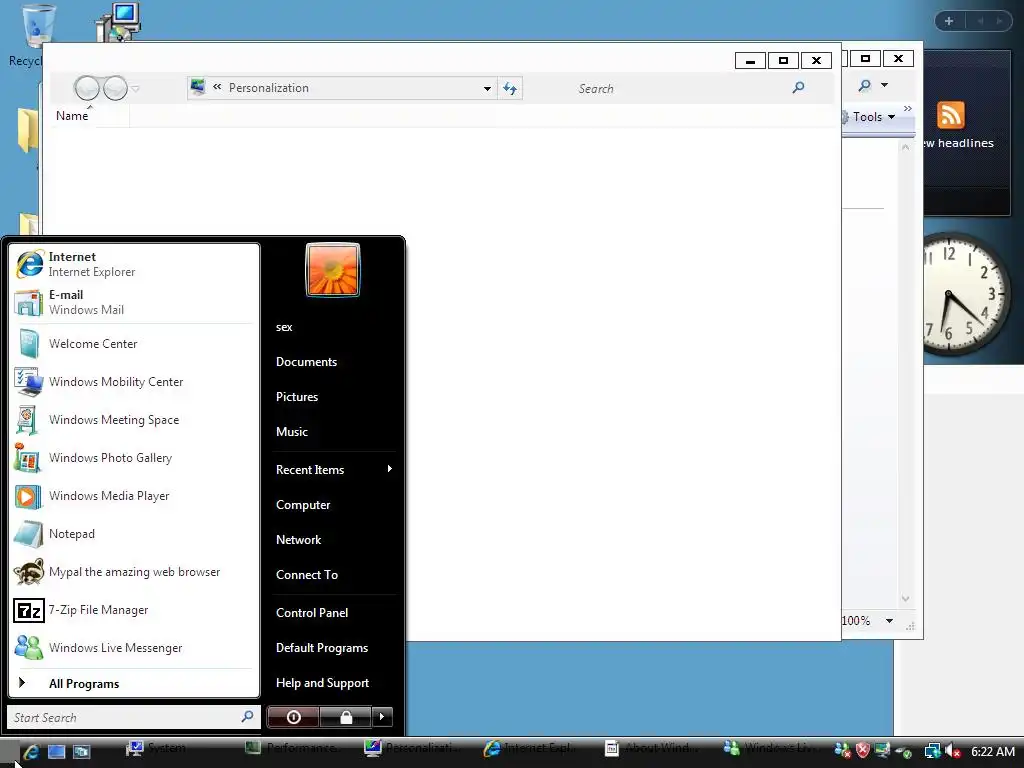Expand the command bar chevron in Internet Explorer
The width and height of the screenshot is (1024, 768).
pyautogui.click(x=908, y=108)
